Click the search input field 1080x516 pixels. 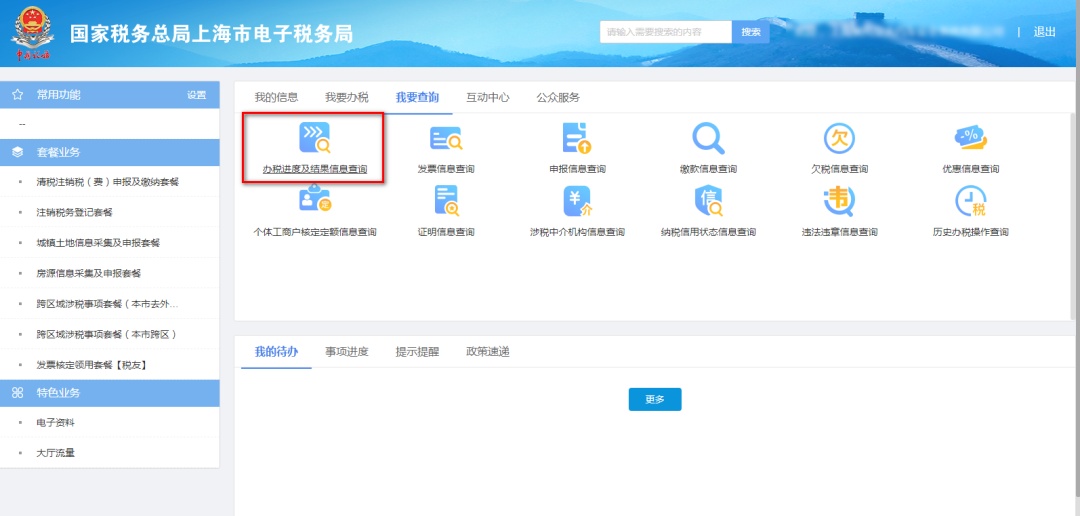666,32
